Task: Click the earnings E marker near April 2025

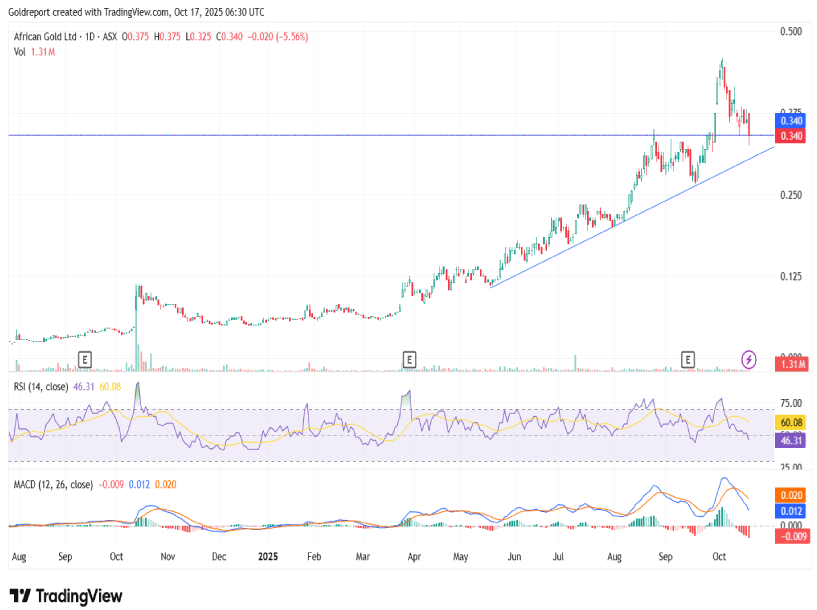Action: click(x=409, y=358)
